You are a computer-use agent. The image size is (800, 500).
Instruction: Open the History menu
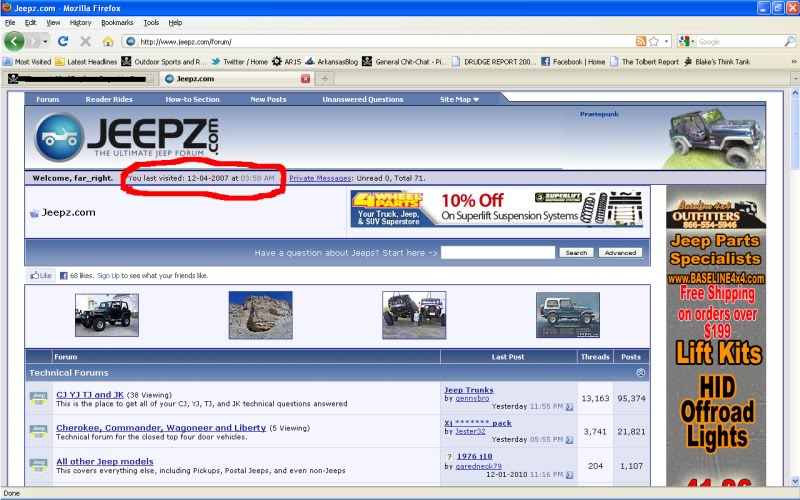(x=80, y=22)
